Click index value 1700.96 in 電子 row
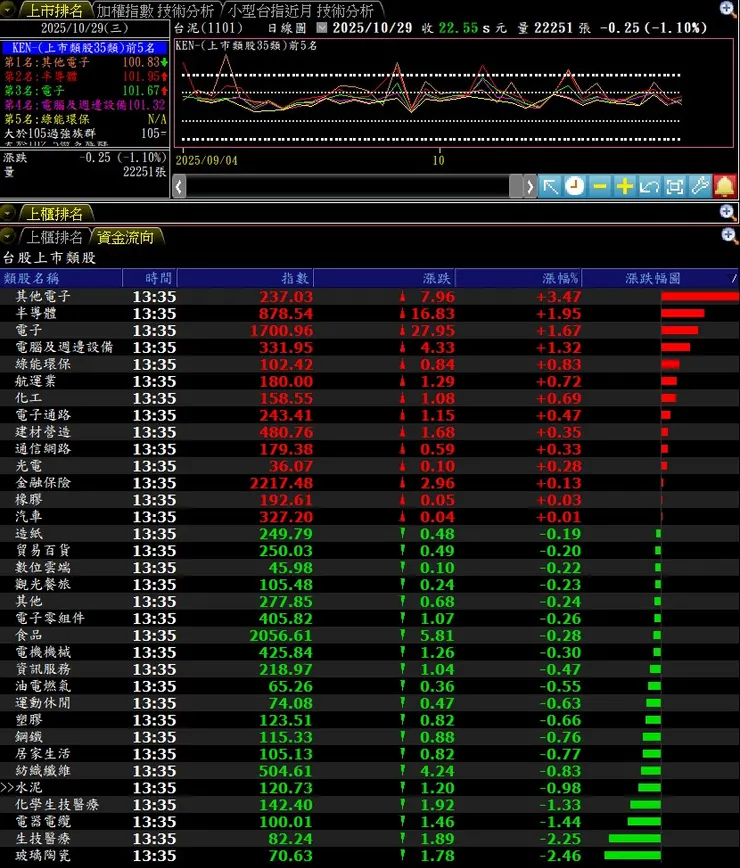The width and height of the screenshot is (740, 868). 281,330
